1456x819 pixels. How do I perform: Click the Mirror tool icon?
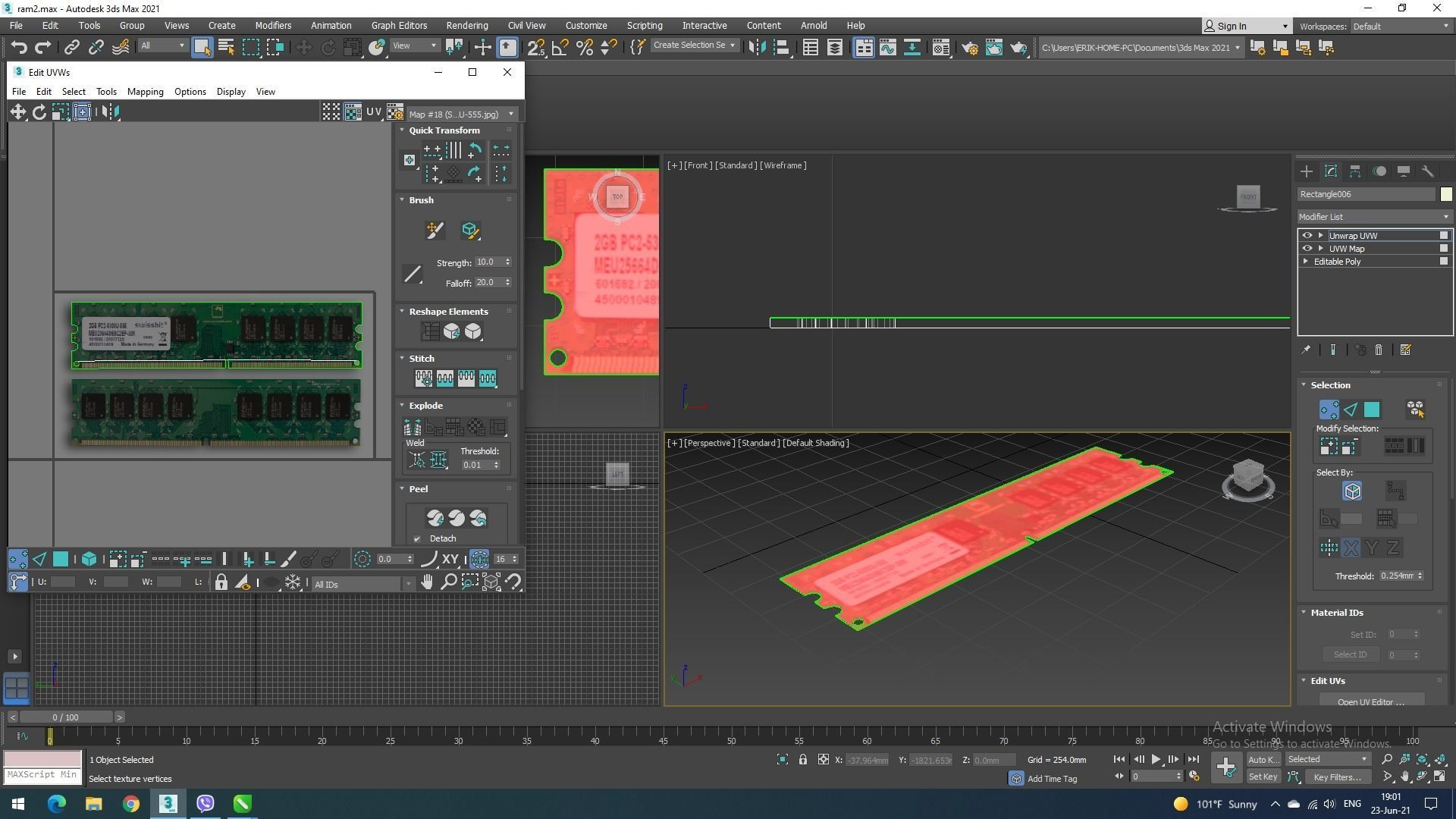(757, 48)
